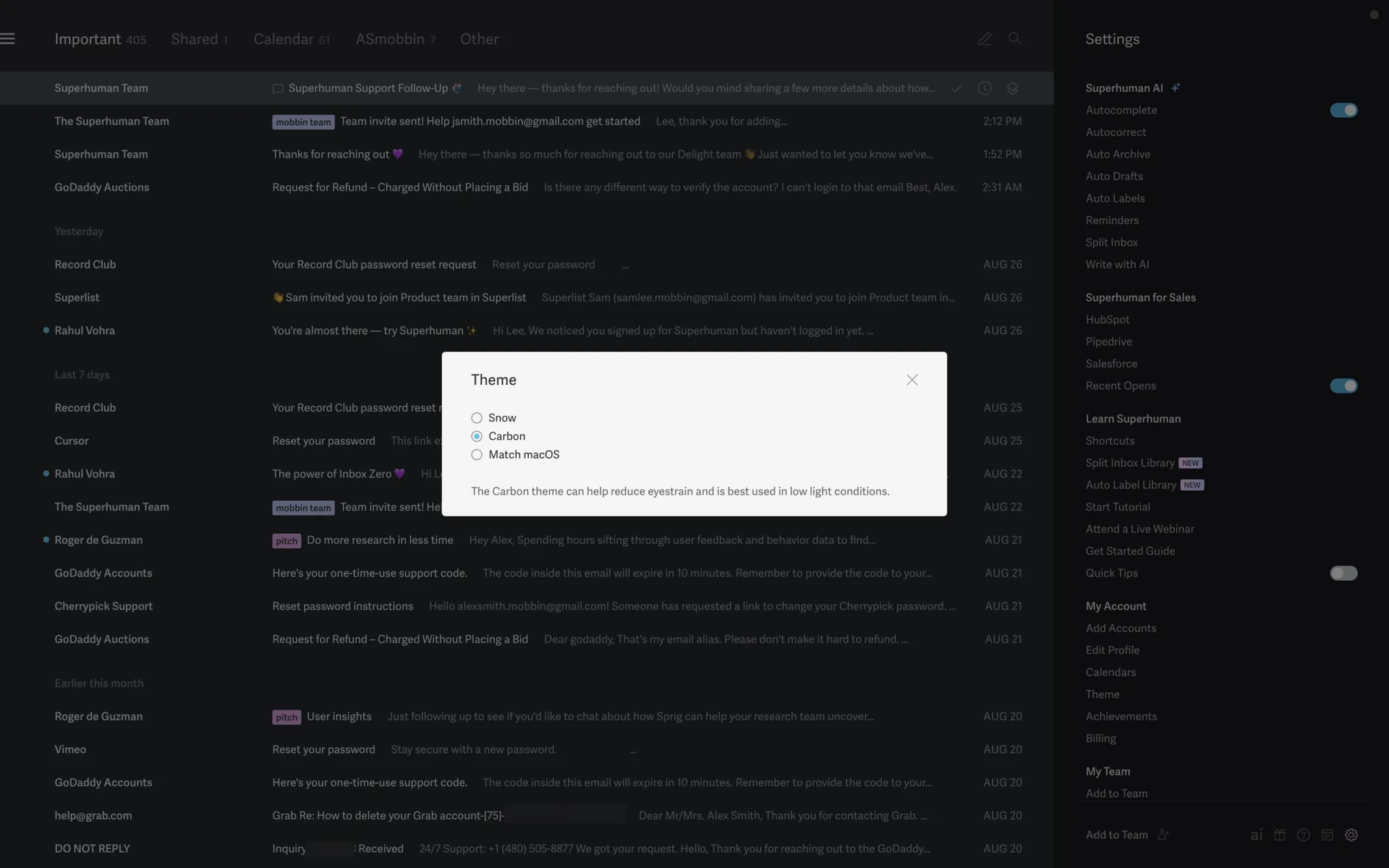Click the AI icon in the bottom bar
1389x868 pixels.
(x=1257, y=835)
